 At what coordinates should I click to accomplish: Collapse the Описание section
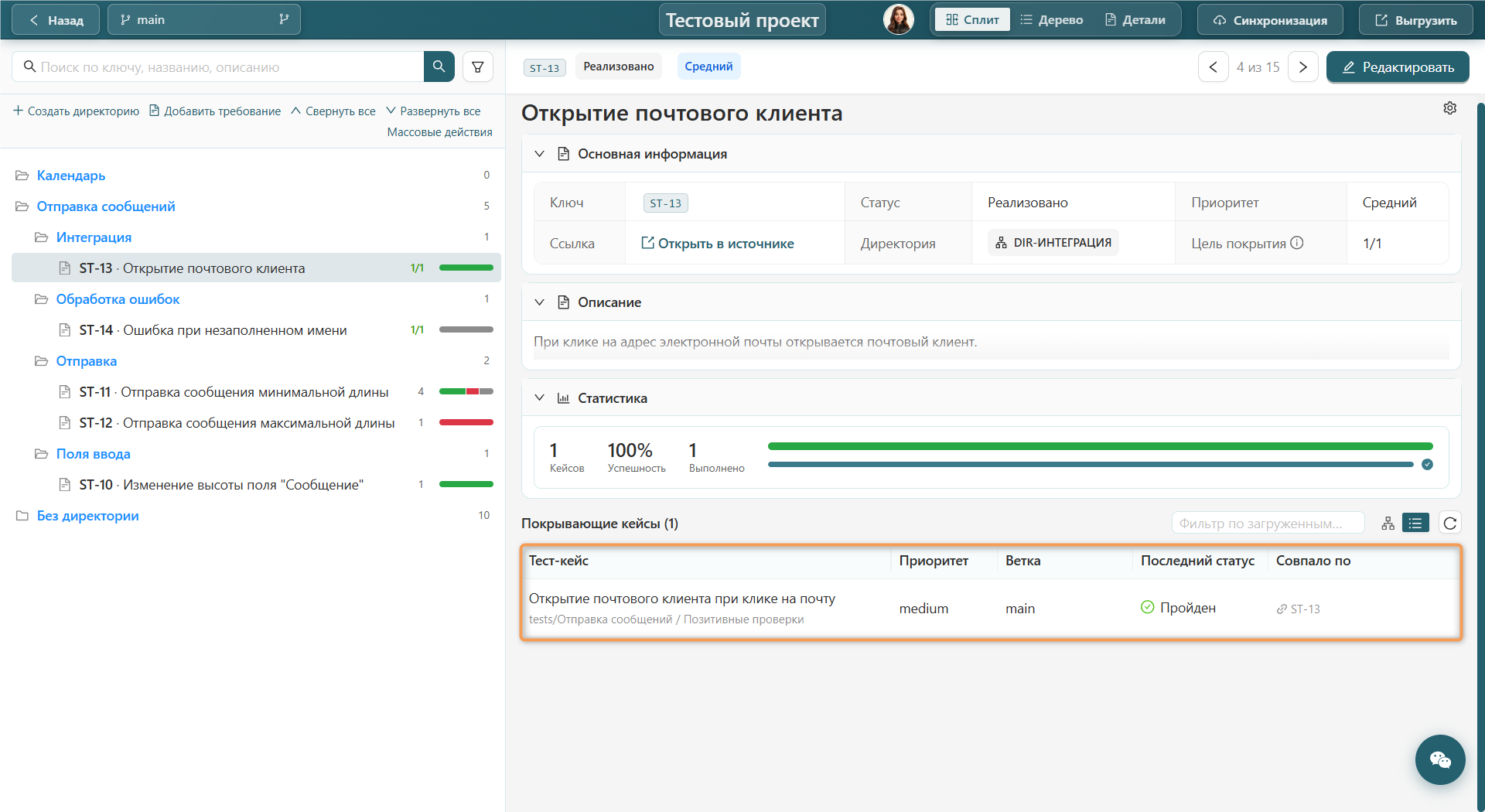coord(540,302)
